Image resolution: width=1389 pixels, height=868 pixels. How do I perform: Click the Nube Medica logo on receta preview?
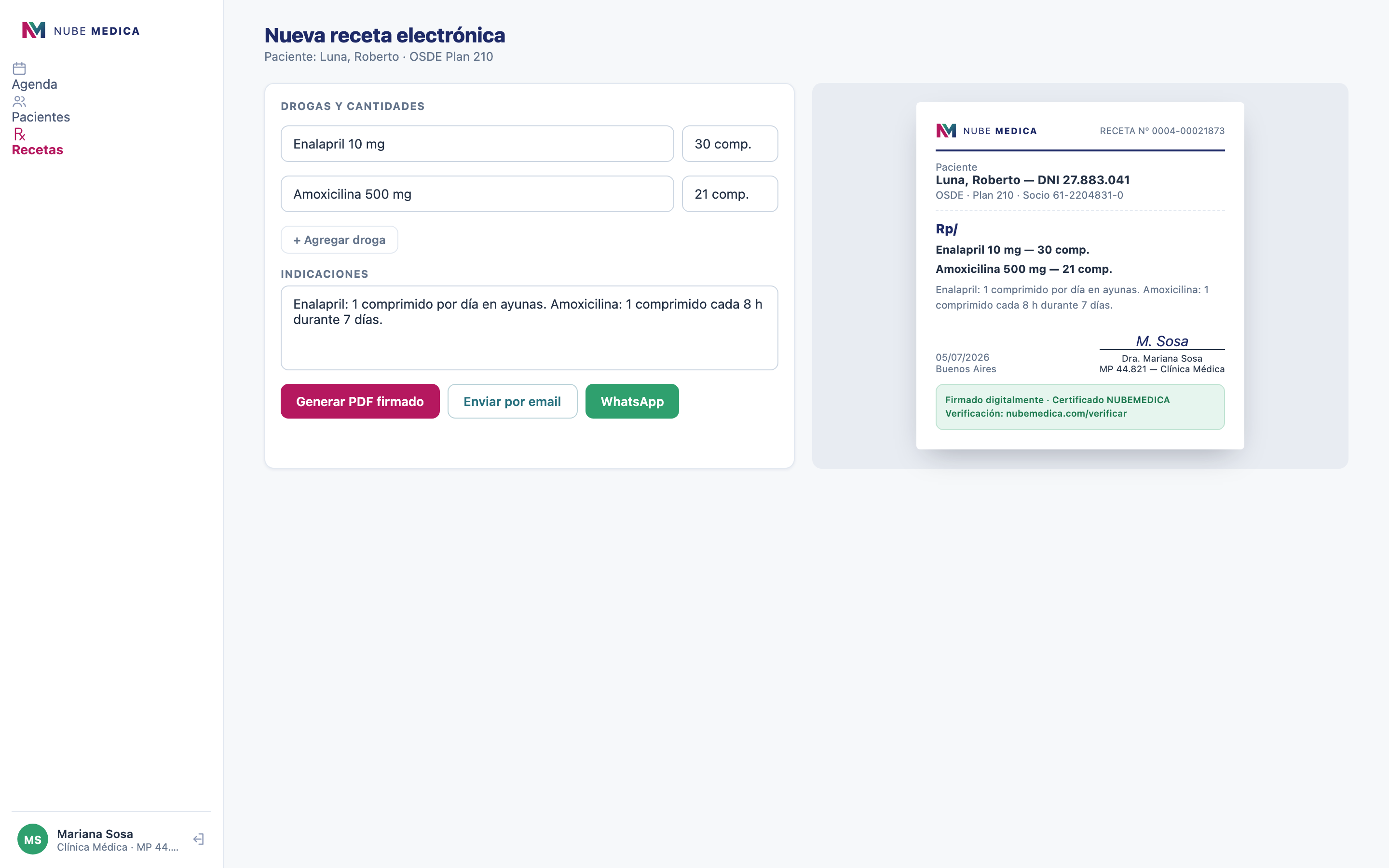click(x=986, y=131)
